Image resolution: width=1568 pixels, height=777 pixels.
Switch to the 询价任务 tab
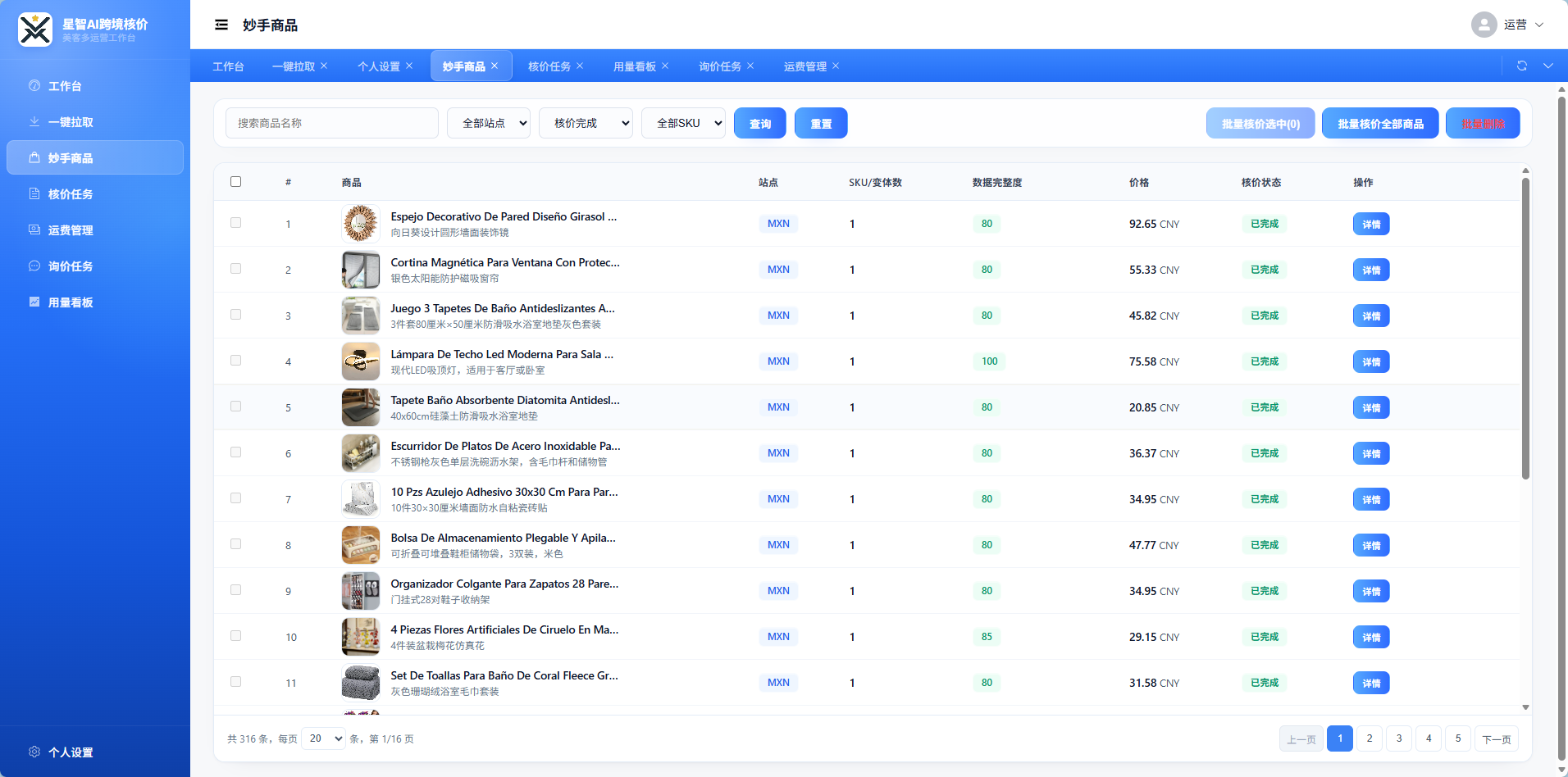coord(720,66)
